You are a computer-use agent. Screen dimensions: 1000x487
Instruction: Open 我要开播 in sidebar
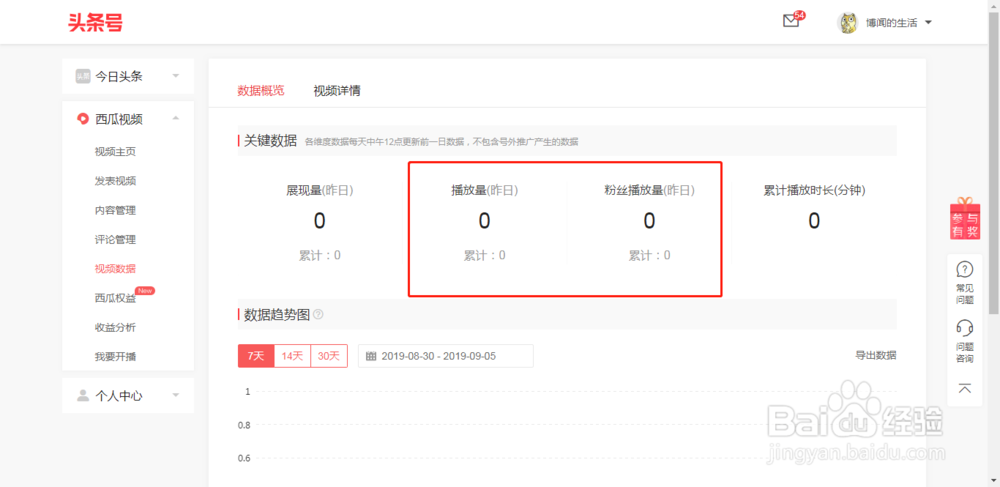click(x=115, y=357)
